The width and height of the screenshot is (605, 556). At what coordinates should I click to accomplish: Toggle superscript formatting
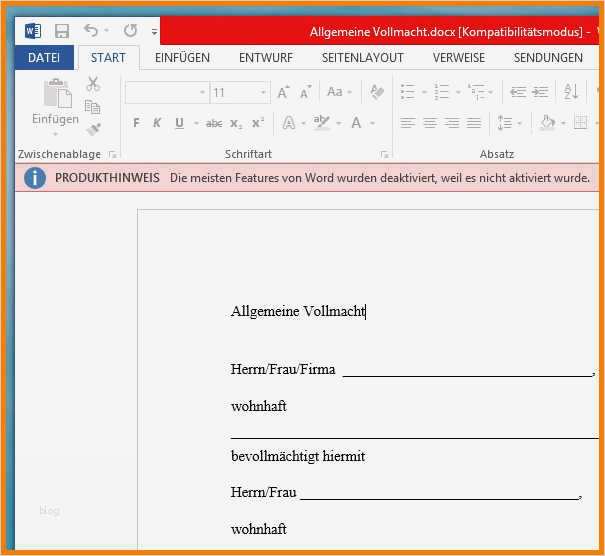[x=258, y=123]
